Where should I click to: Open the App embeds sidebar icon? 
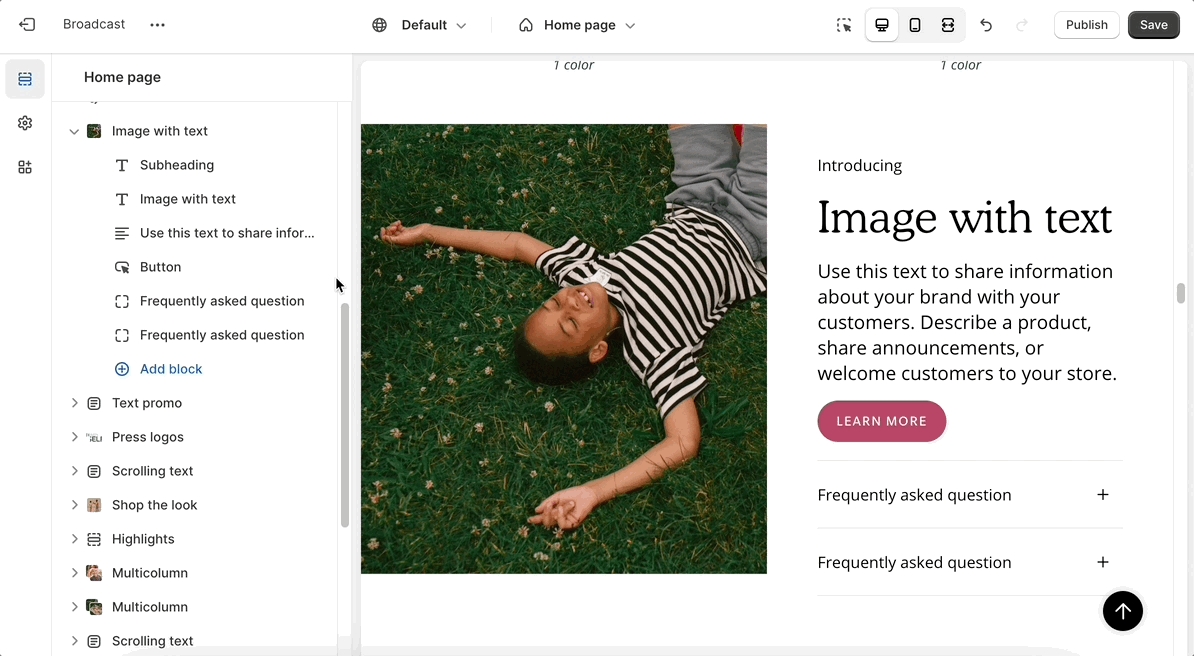point(25,167)
